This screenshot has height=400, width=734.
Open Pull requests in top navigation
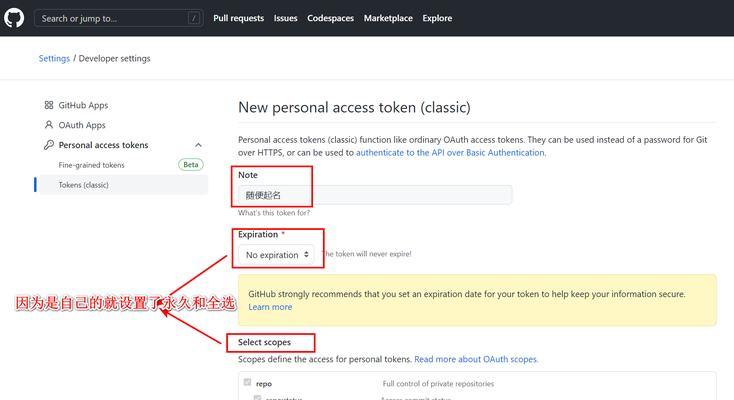tap(238, 18)
